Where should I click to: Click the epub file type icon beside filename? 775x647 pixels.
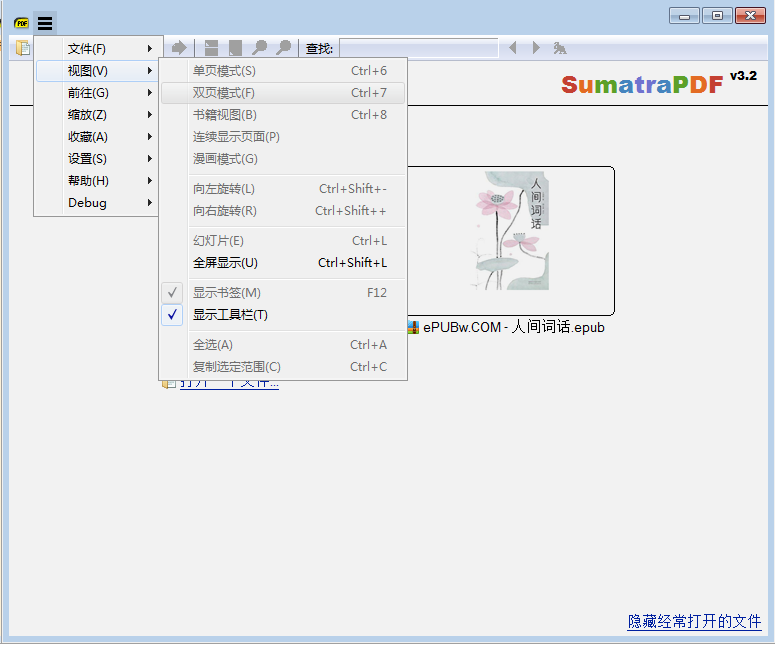413,327
